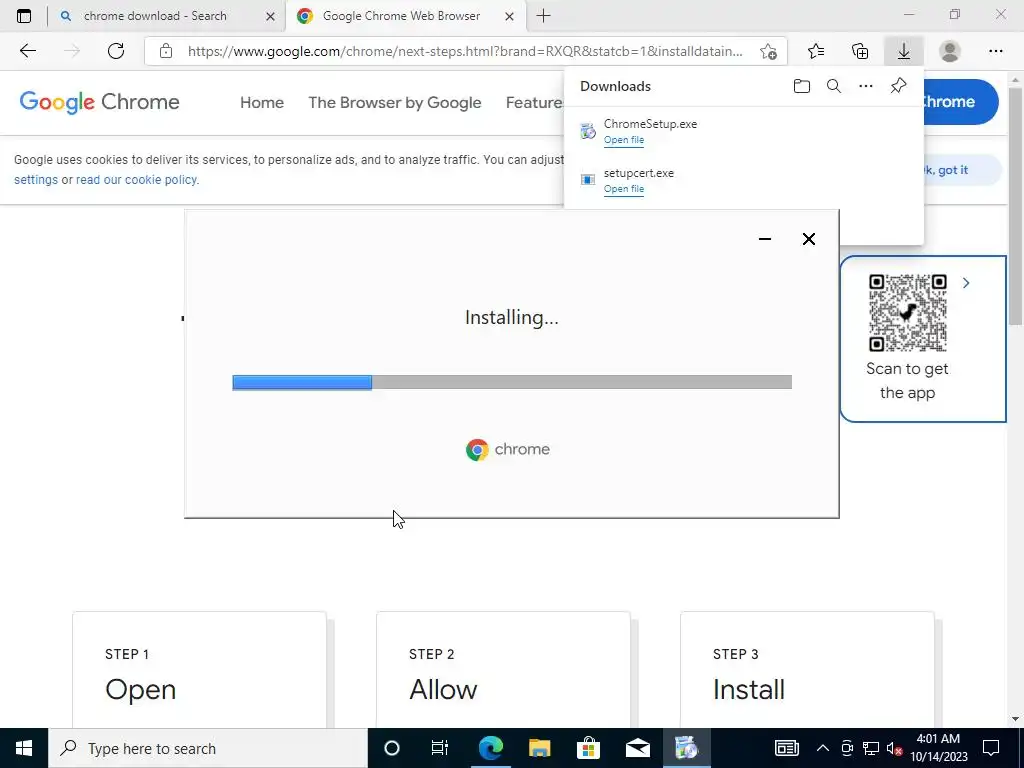Open file link for setupcert.exe

pos(624,189)
